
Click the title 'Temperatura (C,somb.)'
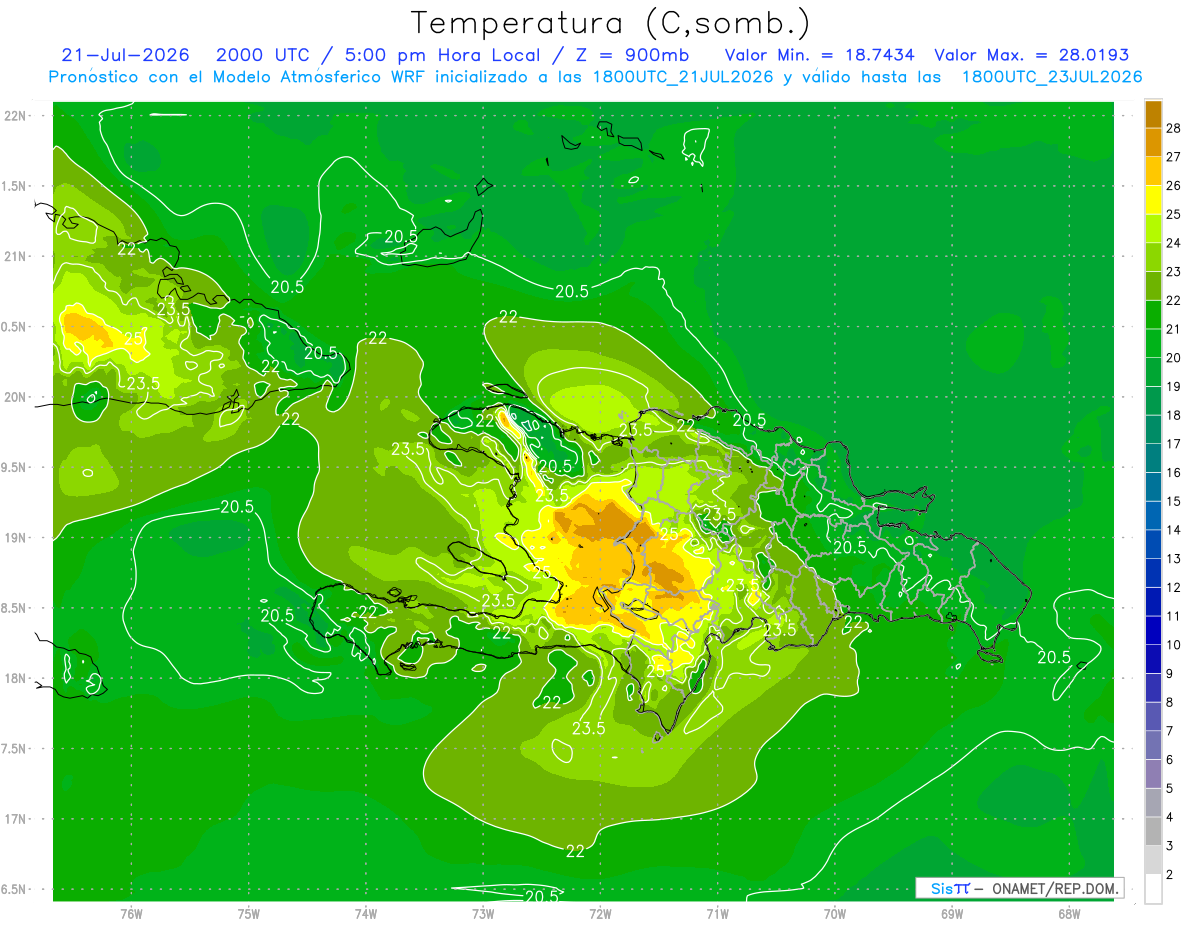pyautogui.click(x=610, y=23)
